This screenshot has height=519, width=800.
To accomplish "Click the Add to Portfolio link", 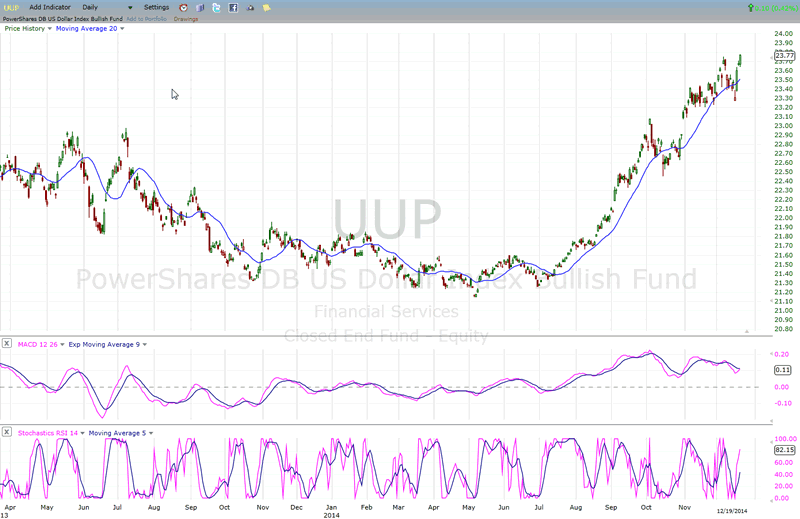I will click(146, 19).
